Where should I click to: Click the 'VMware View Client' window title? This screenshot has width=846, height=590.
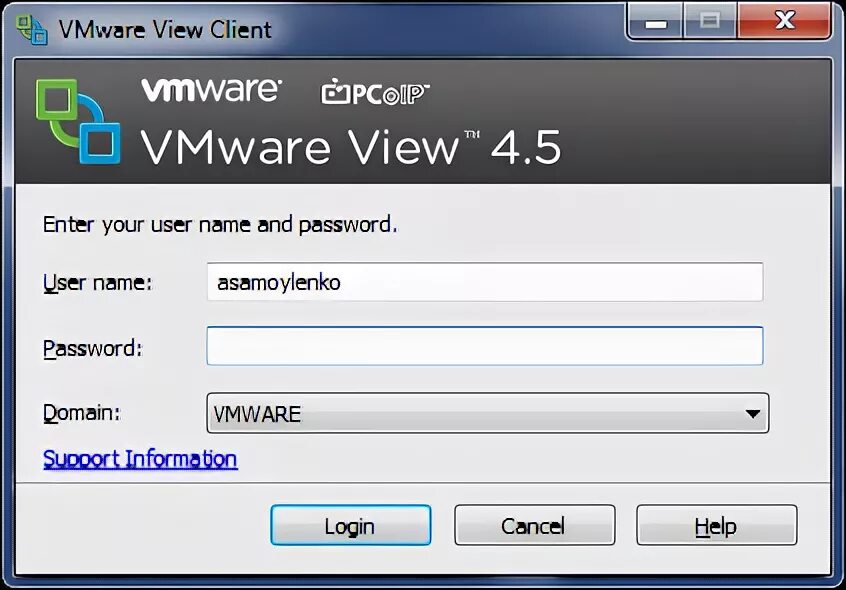coord(165,30)
